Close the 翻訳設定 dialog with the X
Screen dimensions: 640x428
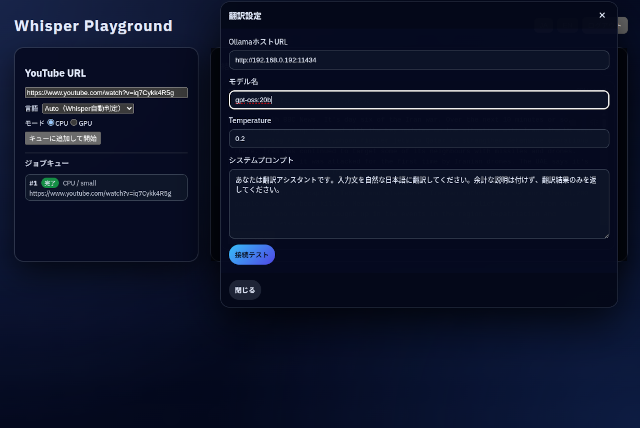point(602,16)
